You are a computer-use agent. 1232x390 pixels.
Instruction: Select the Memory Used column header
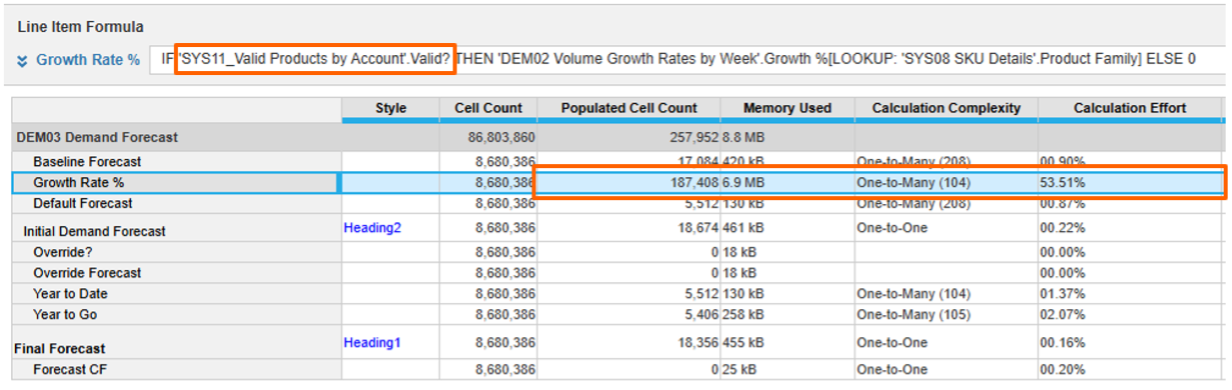787,108
